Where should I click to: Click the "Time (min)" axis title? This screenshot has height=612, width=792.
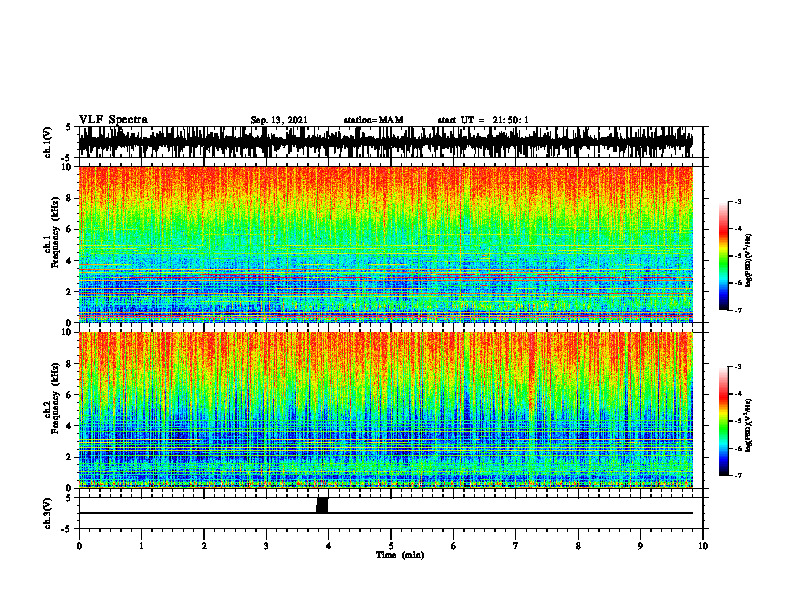[x=400, y=555]
